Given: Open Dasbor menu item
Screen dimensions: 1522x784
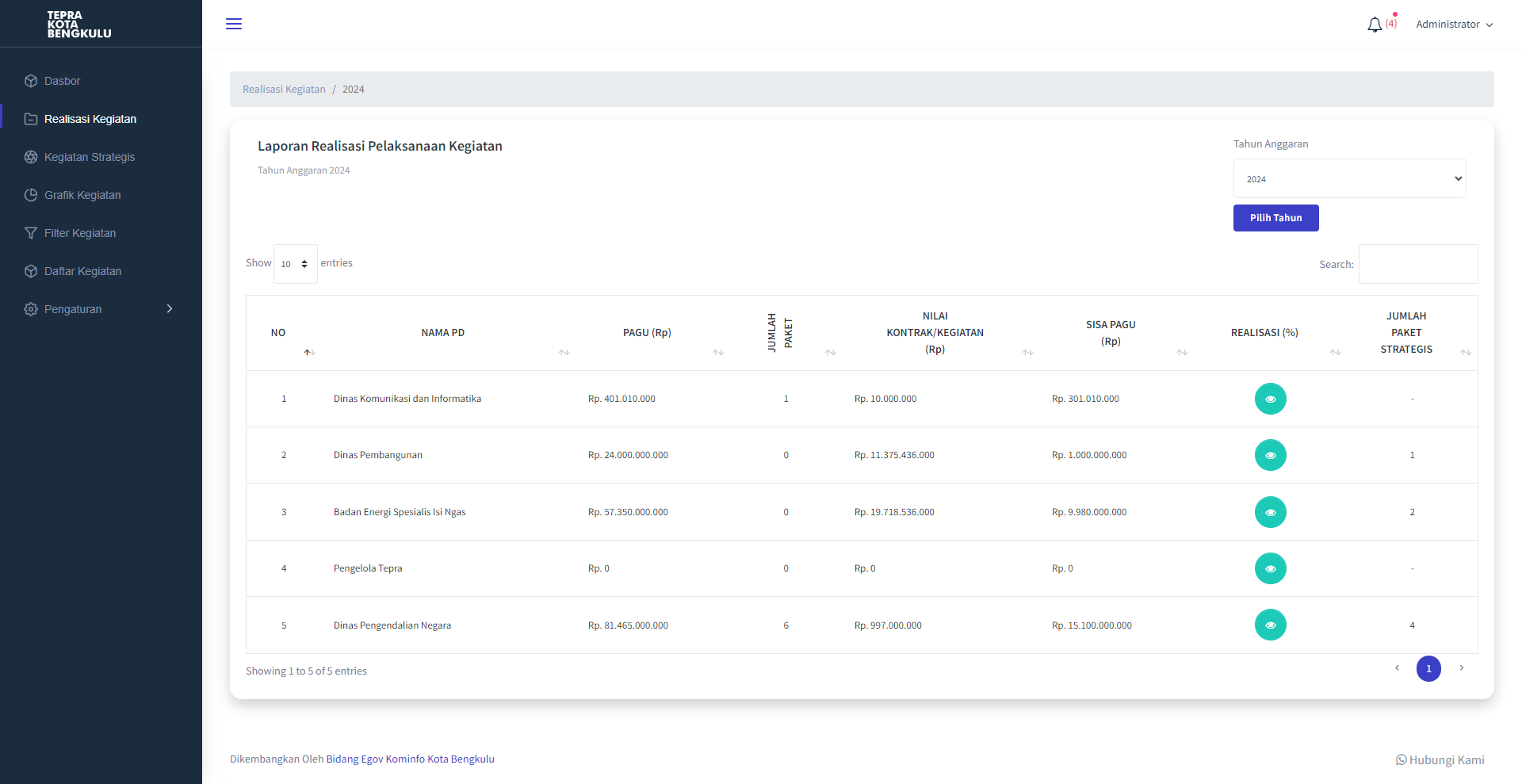Looking at the screenshot, I should coord(101,81).
